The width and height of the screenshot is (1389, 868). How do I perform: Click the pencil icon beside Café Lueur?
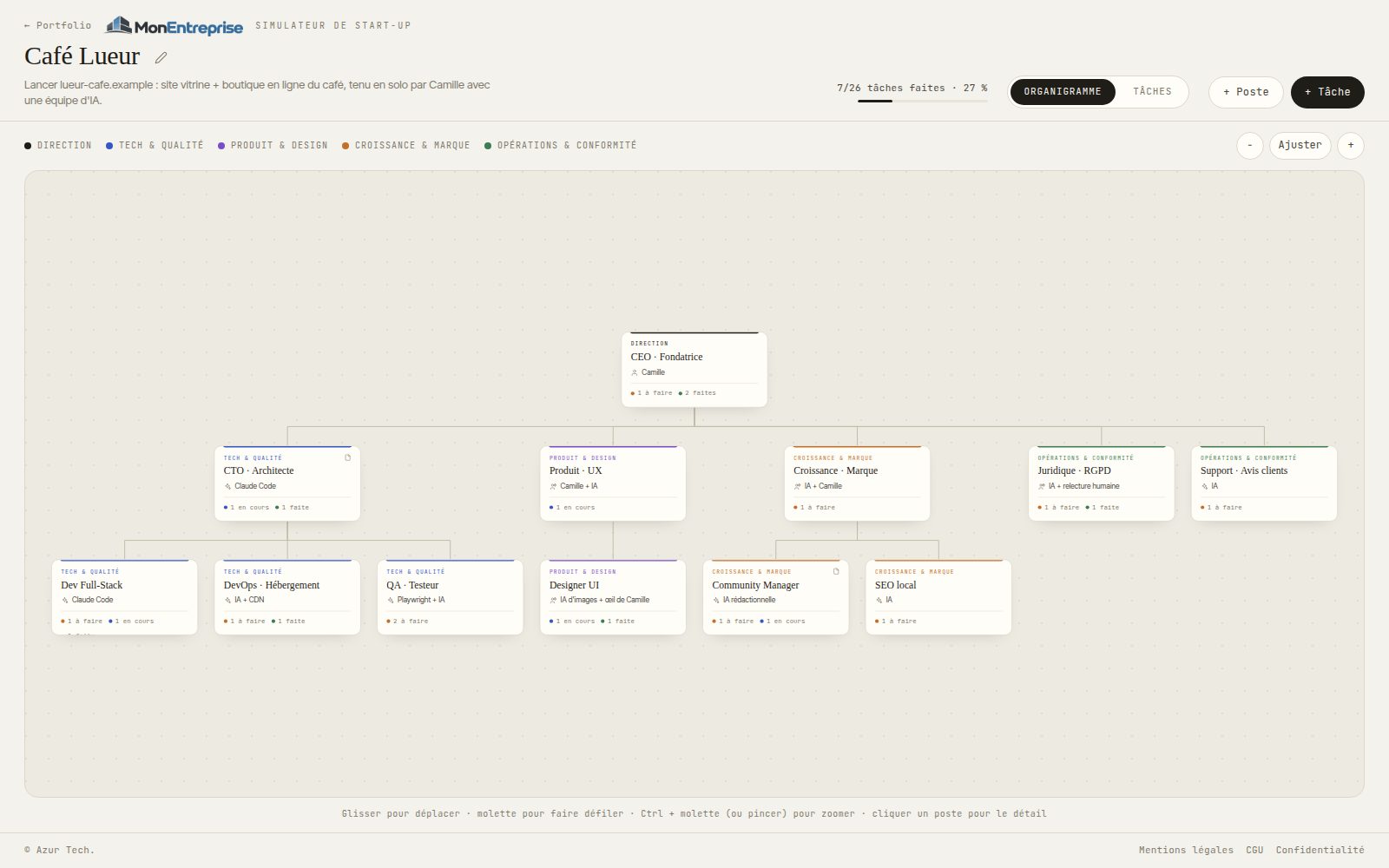[161, 58]
